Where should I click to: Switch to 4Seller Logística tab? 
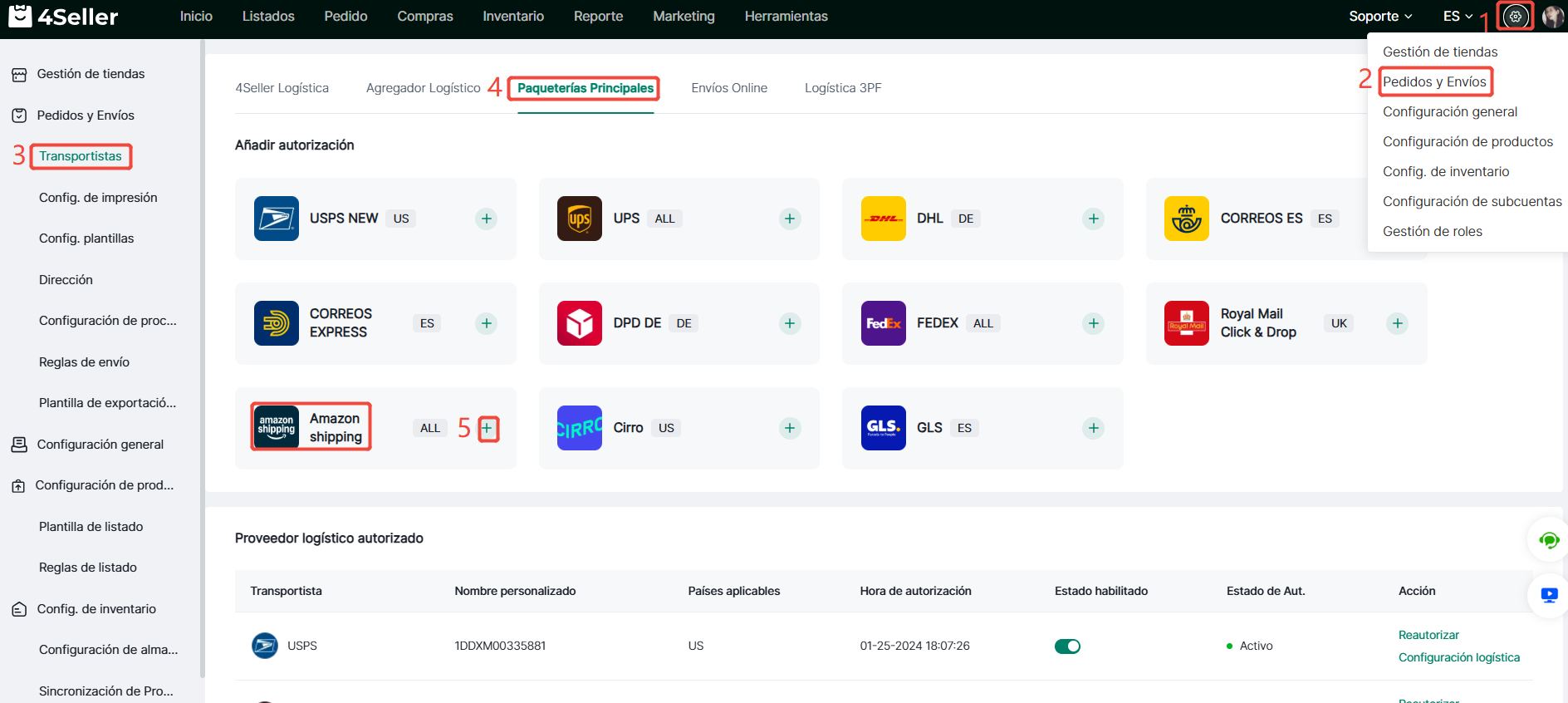[x=282, y=88]
